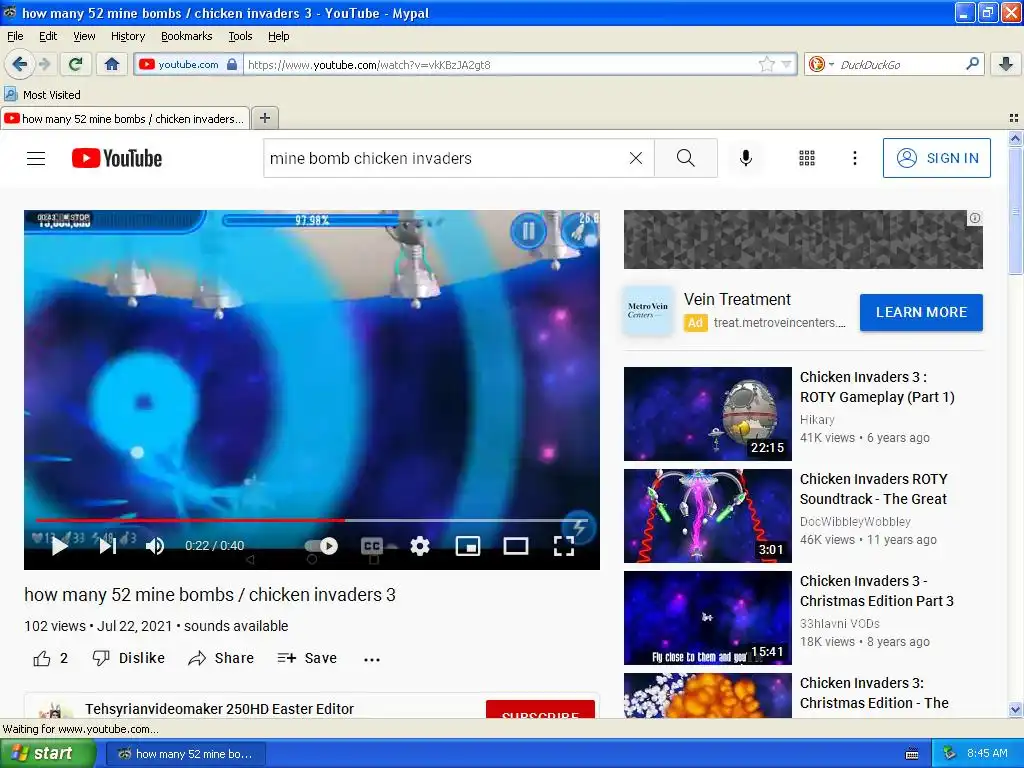Bookmark this page with the star icon
Image resolution: width=1024 pixels, height=768 pixels.
(x=767, y=64)
